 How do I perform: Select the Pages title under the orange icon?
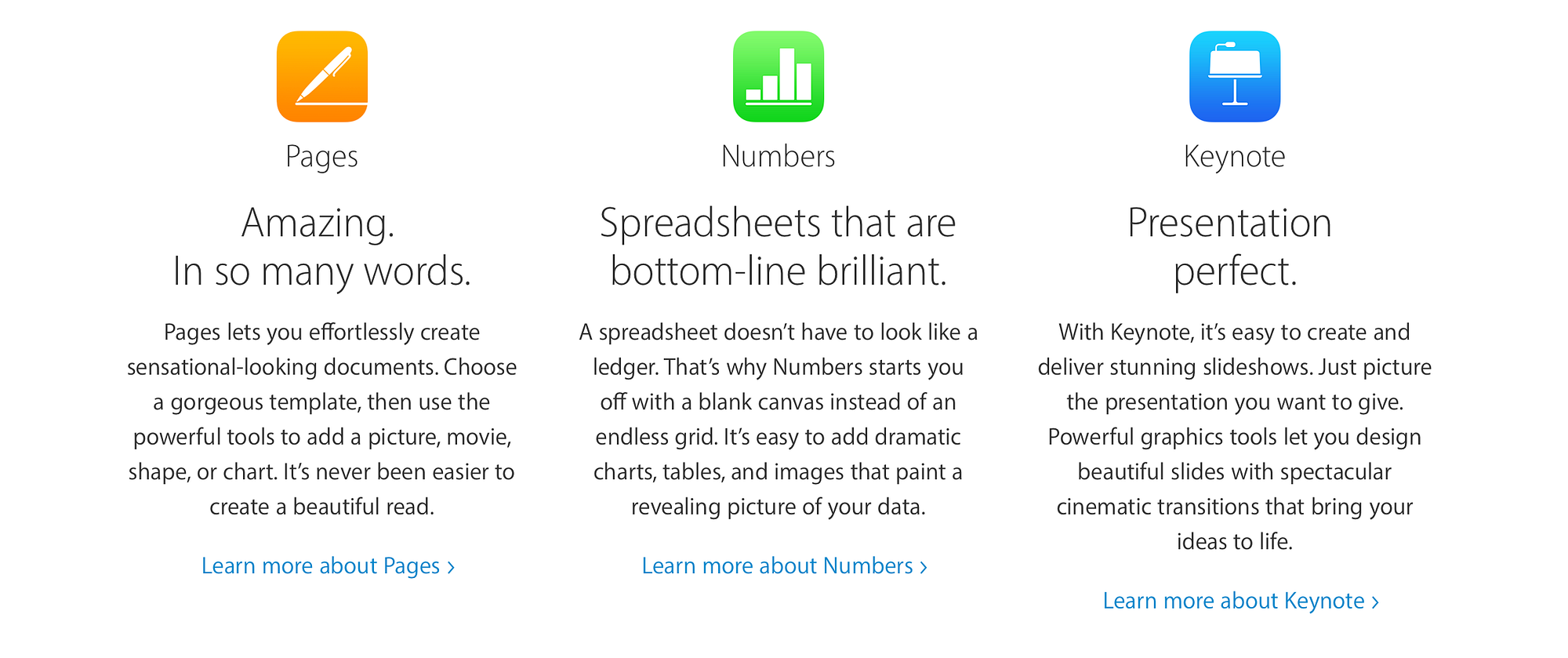(321, 156)
